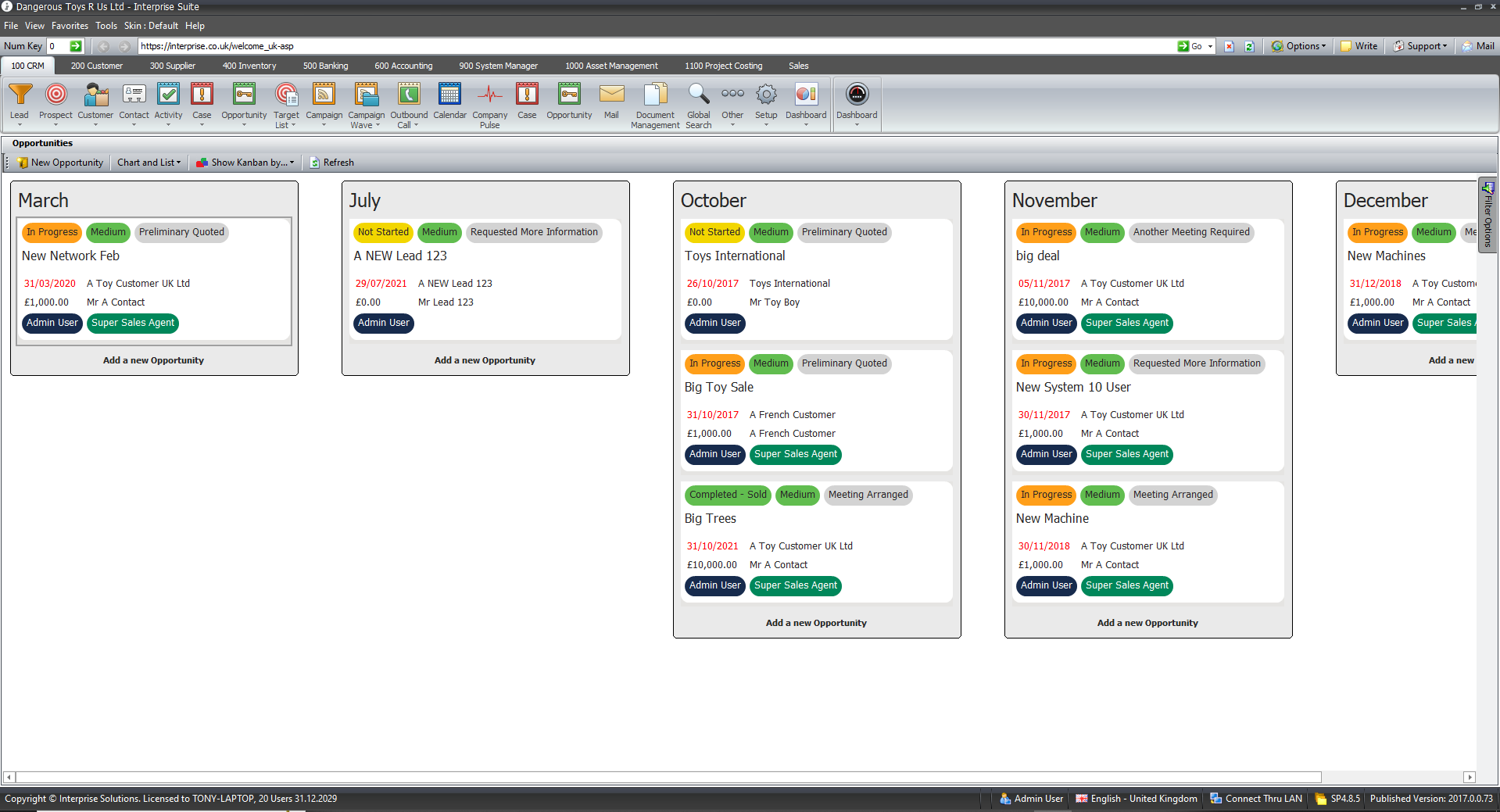Open the Show Kanban by... dropdown

pos(245,162)
